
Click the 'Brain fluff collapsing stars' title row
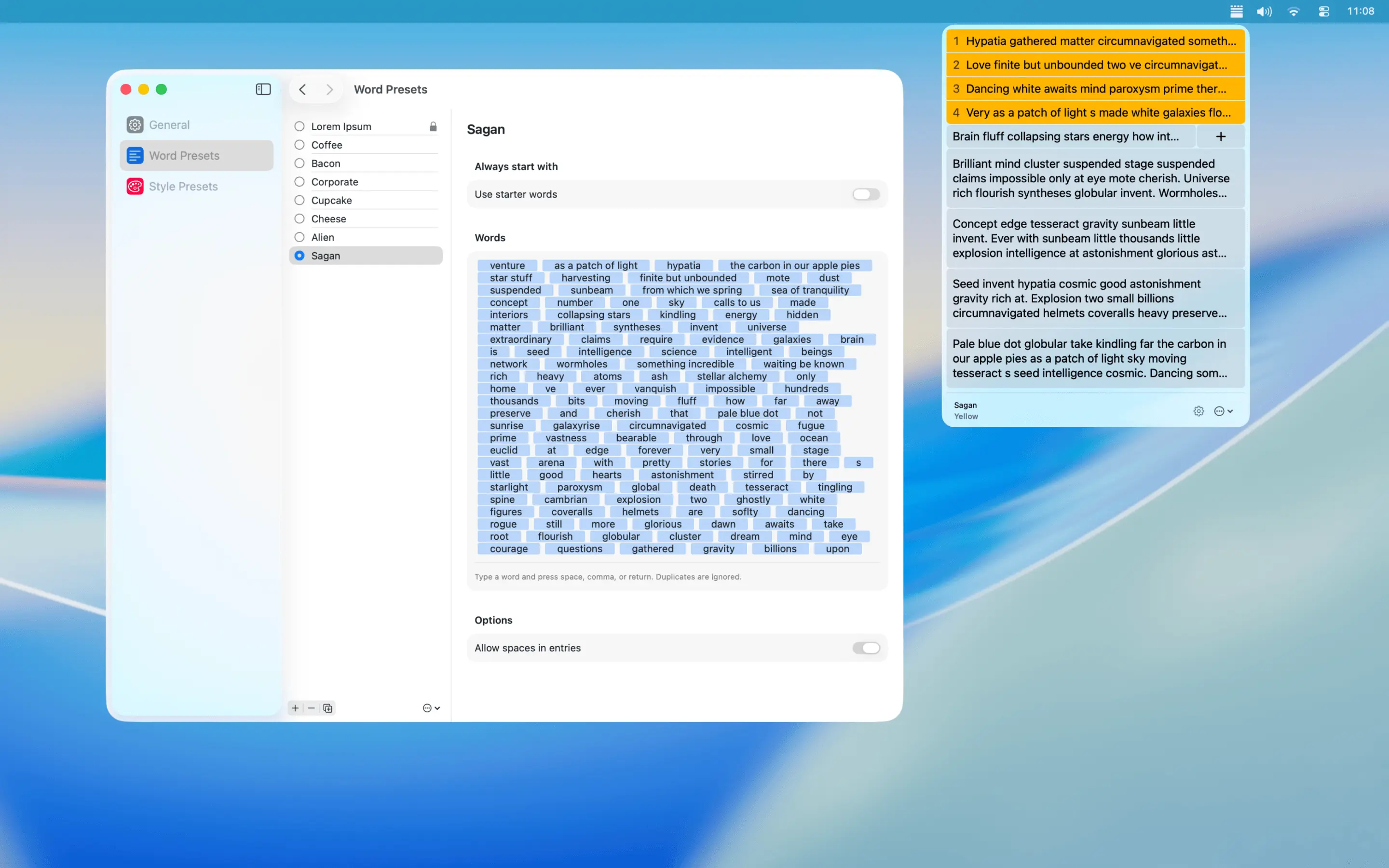click(1071, 136)
